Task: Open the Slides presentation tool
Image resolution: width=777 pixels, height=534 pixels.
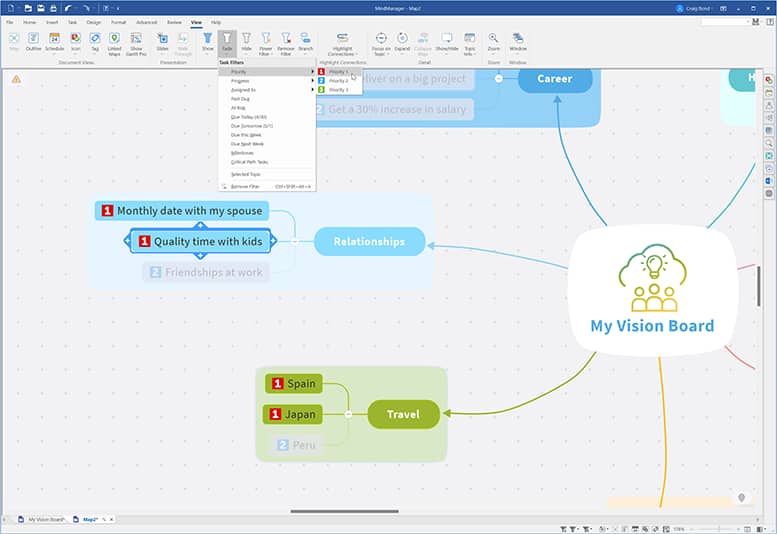Action: (163, 41)
